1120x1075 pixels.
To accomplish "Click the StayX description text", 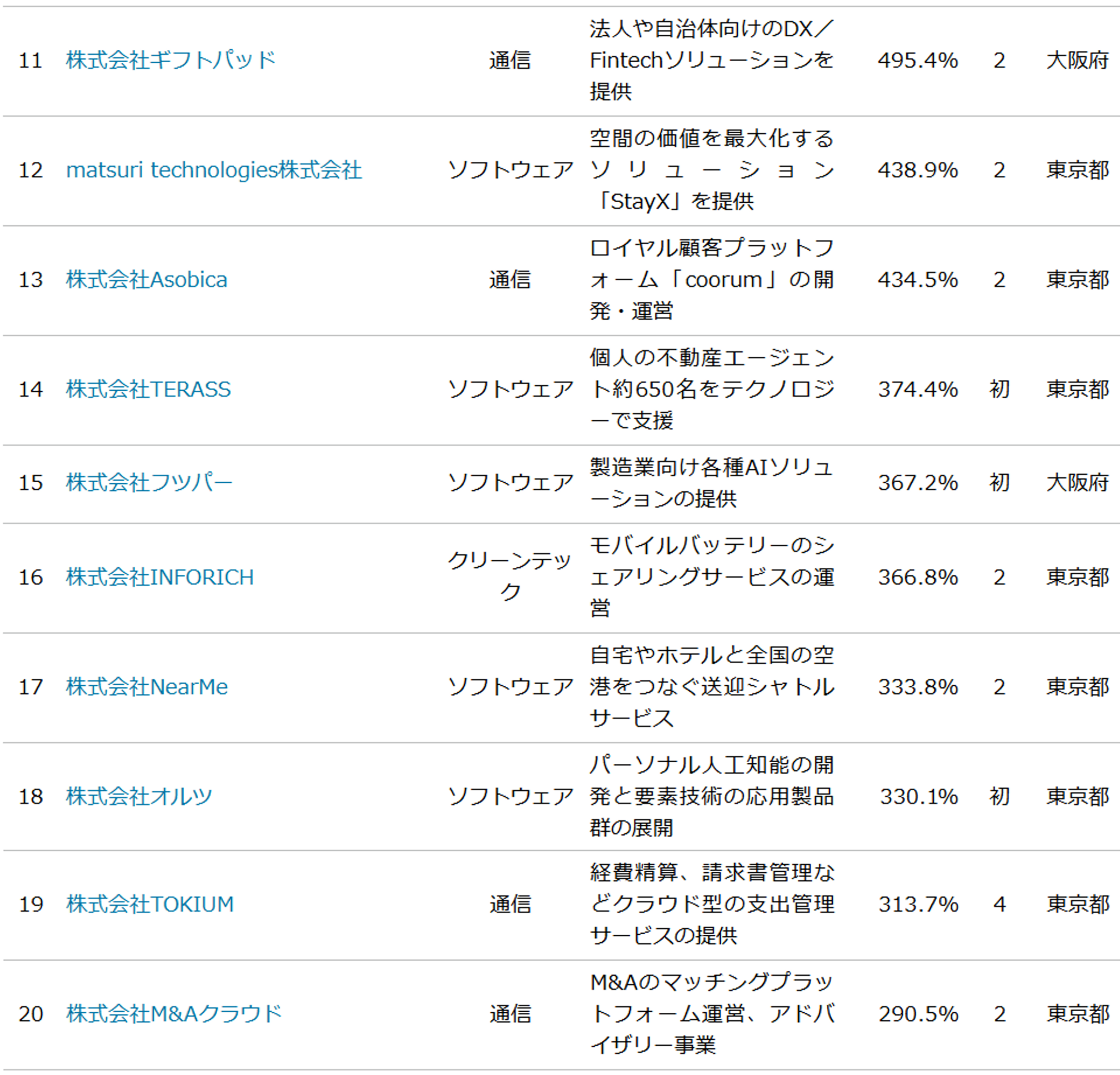I will tap(711, 170).
